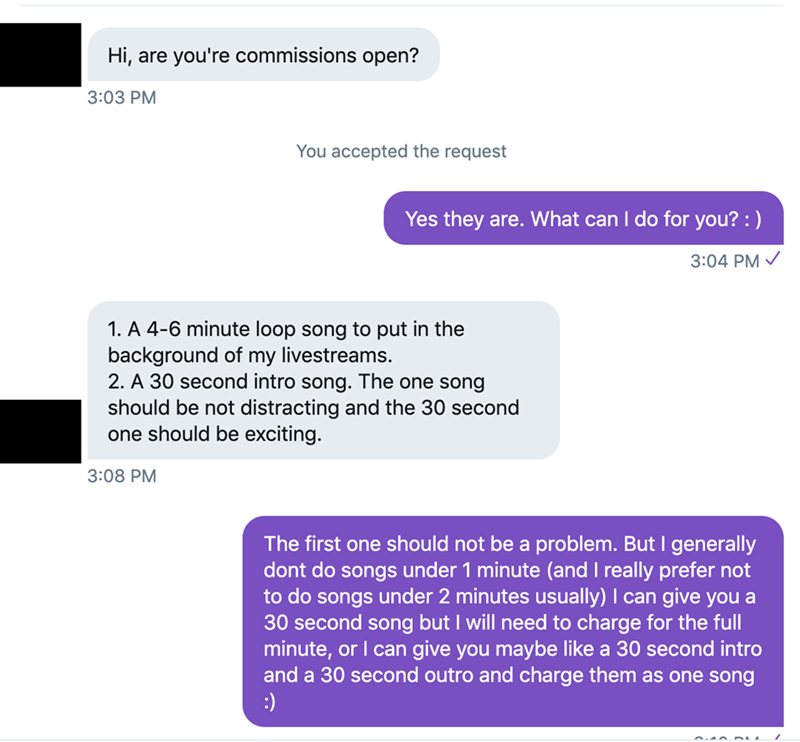
Task: Click the "1. A 4-6 minute loop song" line
Action: click(285, 328)
